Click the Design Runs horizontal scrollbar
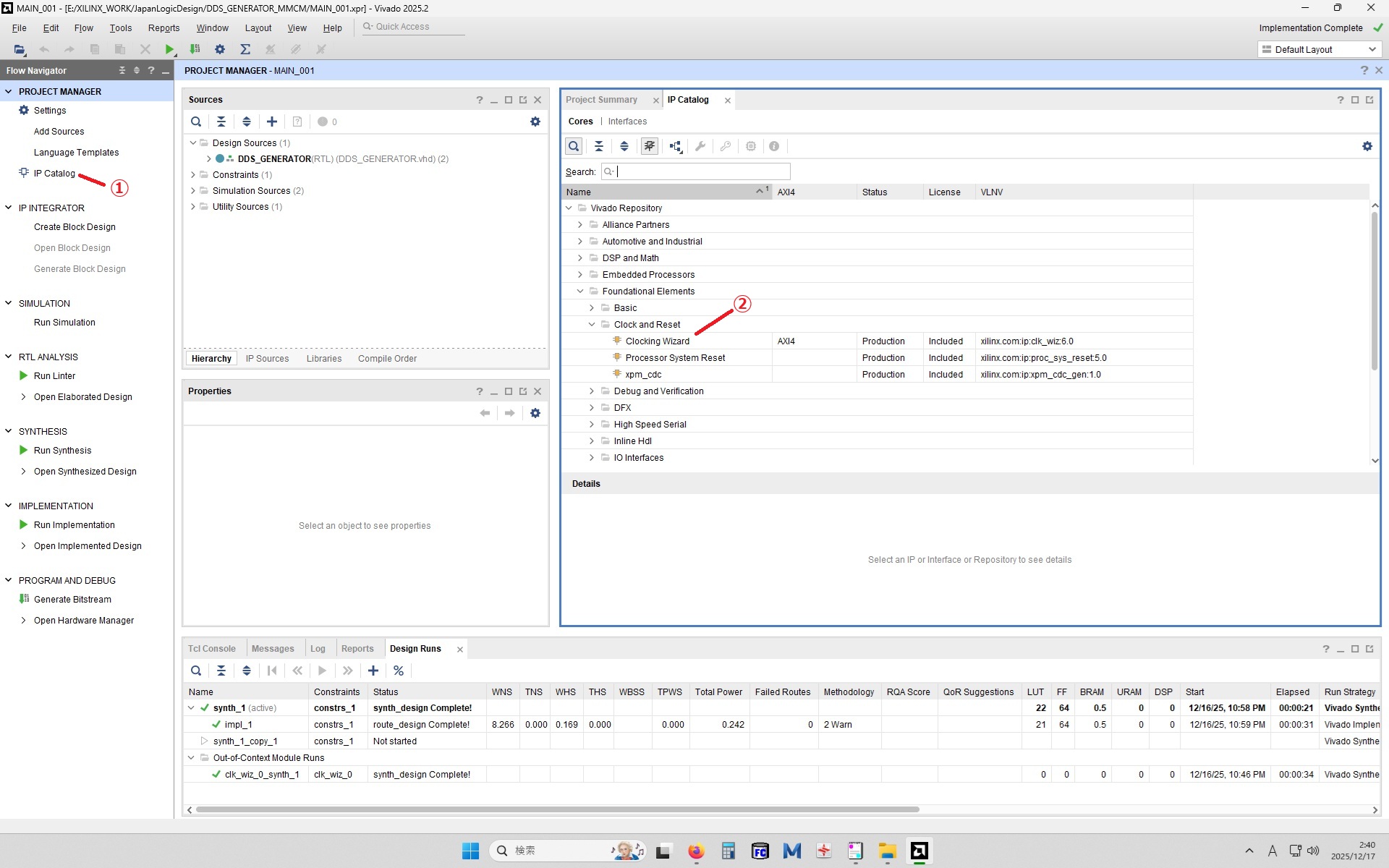Viewport: 1389px width, 868px height. click(x=557, y=809)
